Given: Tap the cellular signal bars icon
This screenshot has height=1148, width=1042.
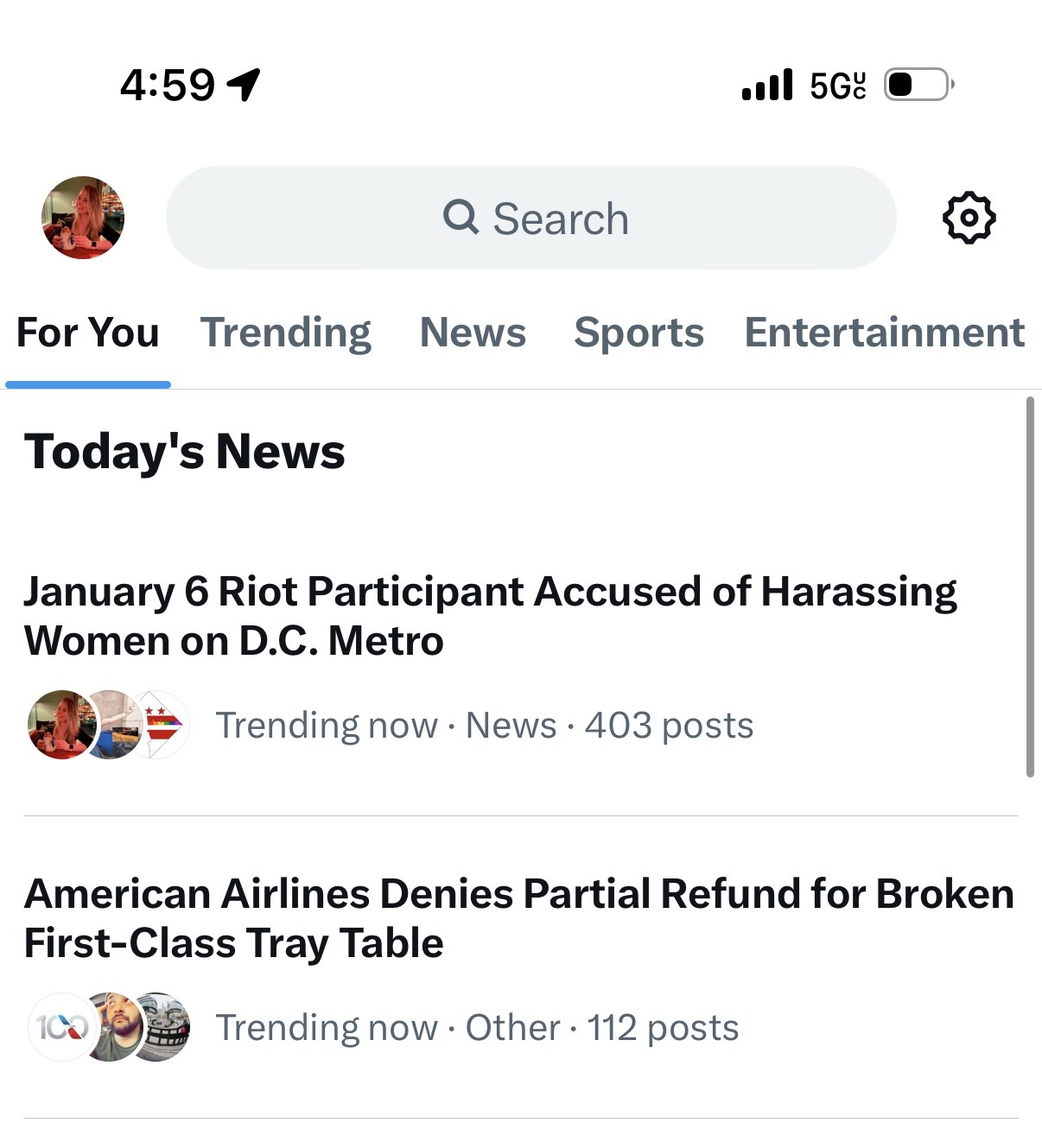Looking at the screenshot, I should (x=766, y=85).
